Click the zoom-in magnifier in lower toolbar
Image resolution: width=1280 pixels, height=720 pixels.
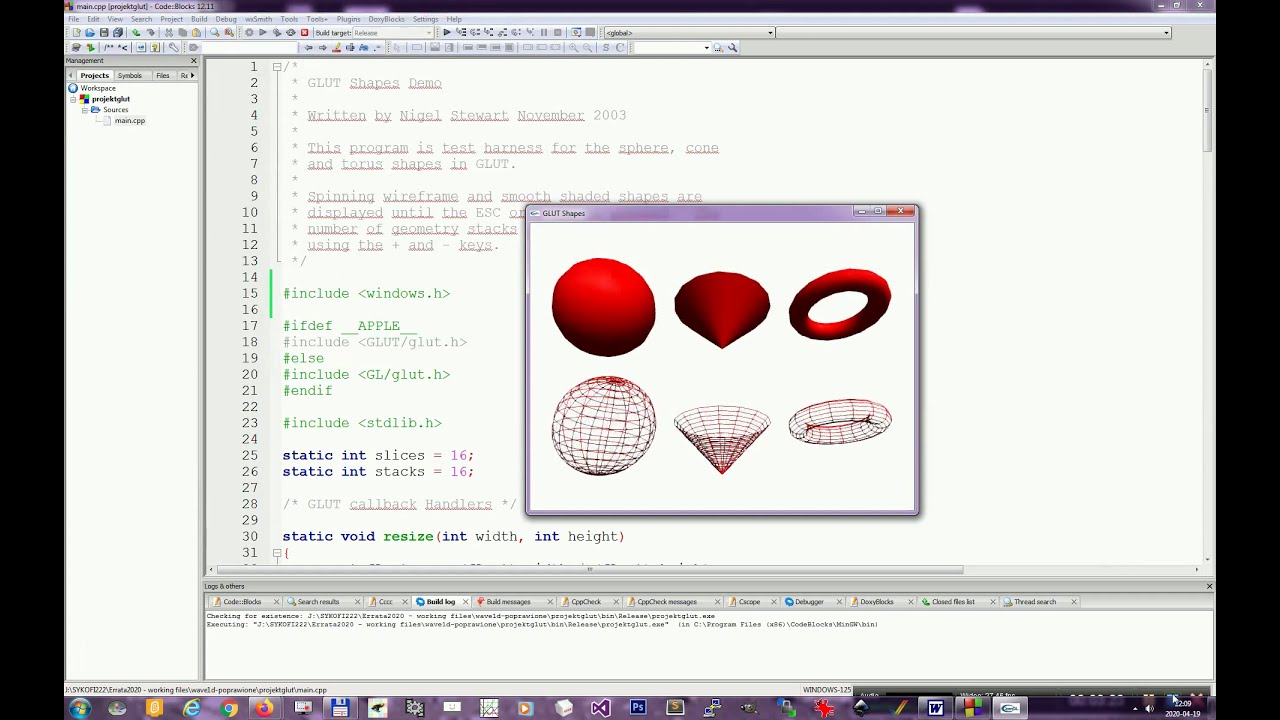[x=574, y=47]
